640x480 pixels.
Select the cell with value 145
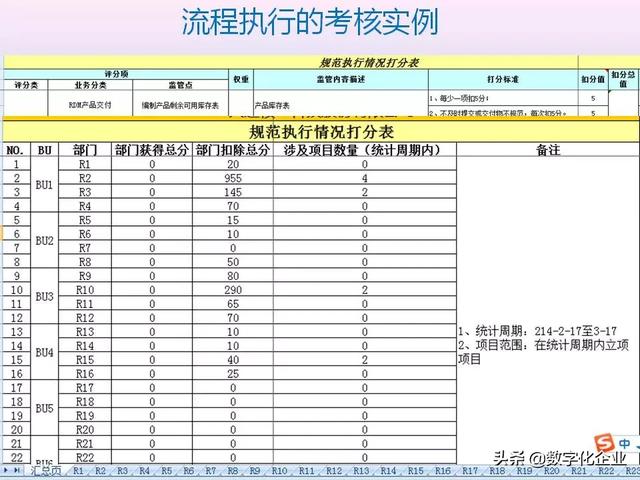click(233, 192)
